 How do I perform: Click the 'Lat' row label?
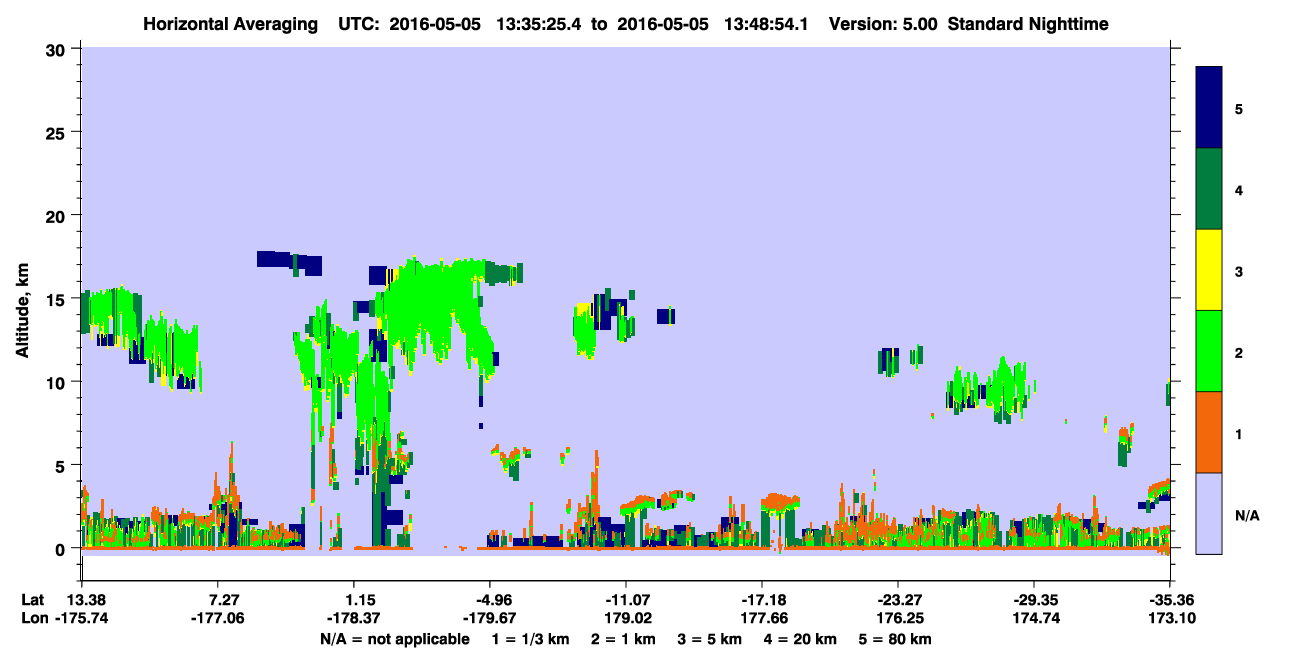(x=33, y=600)
